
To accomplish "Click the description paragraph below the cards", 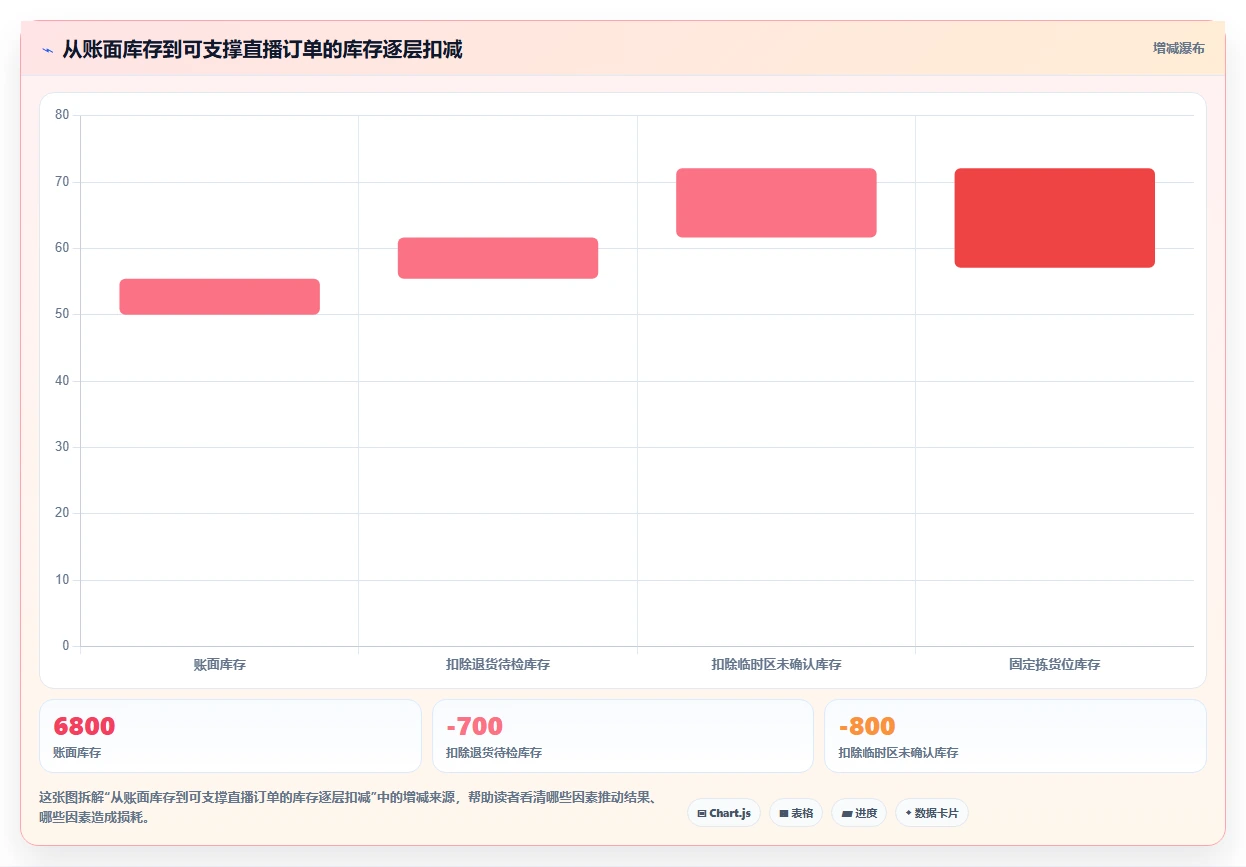I will pyautogui.click(x=348, y=807).
